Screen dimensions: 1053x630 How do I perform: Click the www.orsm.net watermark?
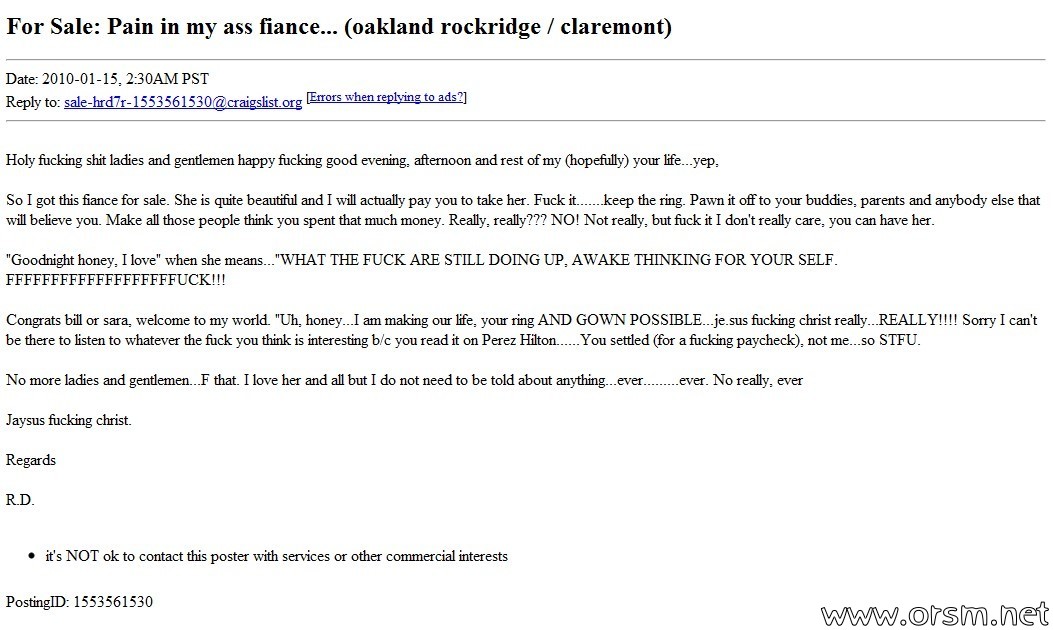pos(935,614)
